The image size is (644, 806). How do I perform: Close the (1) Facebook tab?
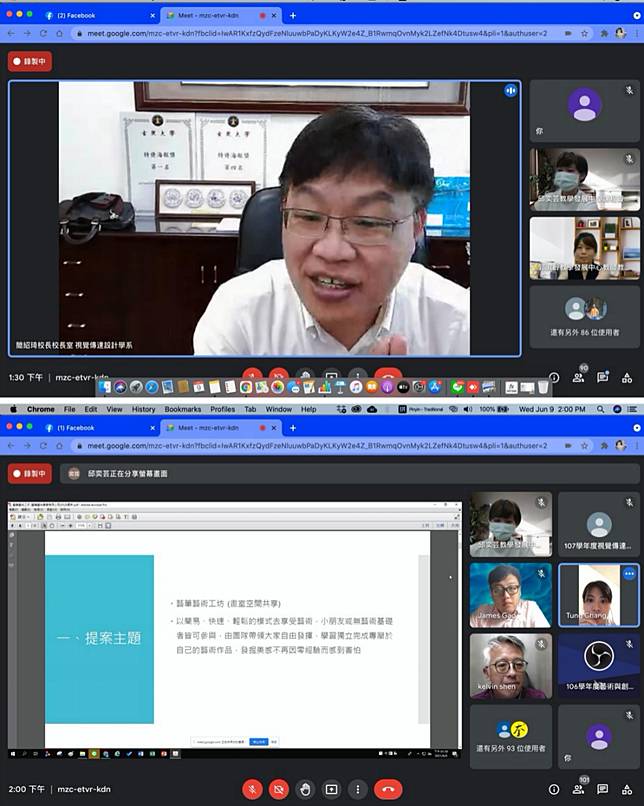click(x=153, y=428)
